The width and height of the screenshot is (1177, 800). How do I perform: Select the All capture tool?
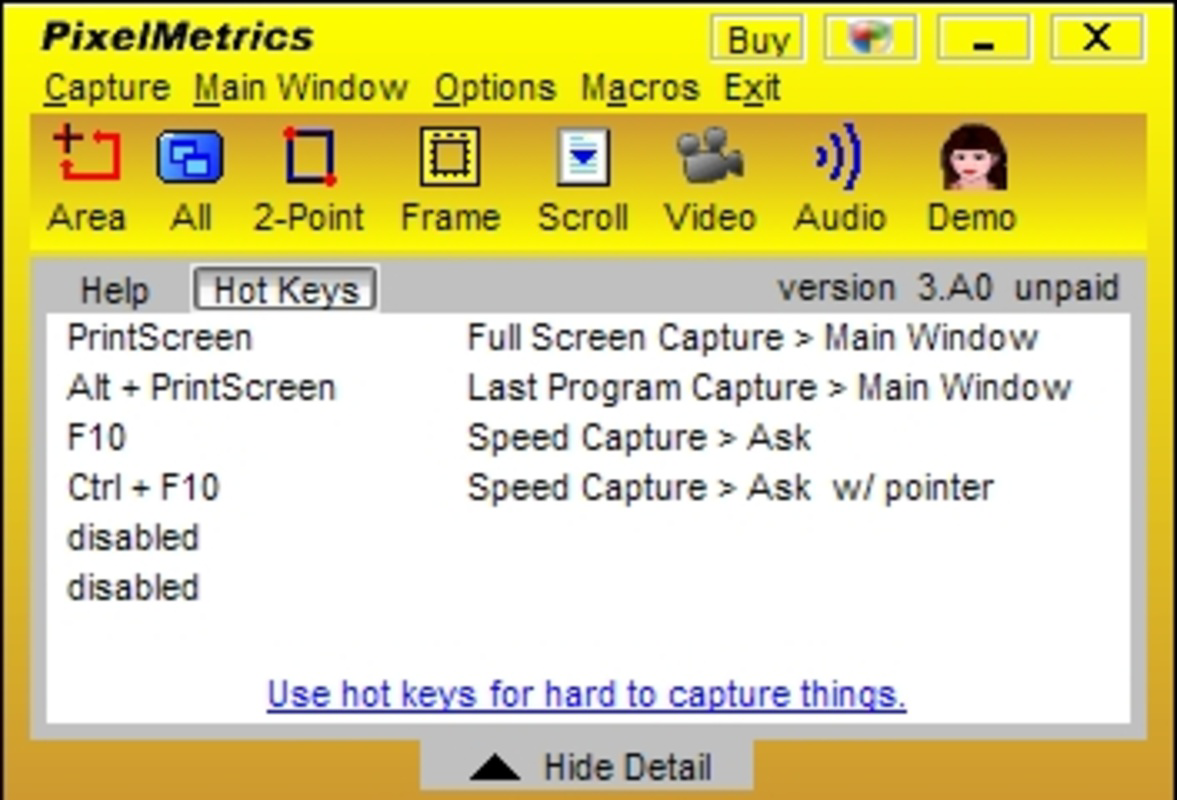coord(191,175)
